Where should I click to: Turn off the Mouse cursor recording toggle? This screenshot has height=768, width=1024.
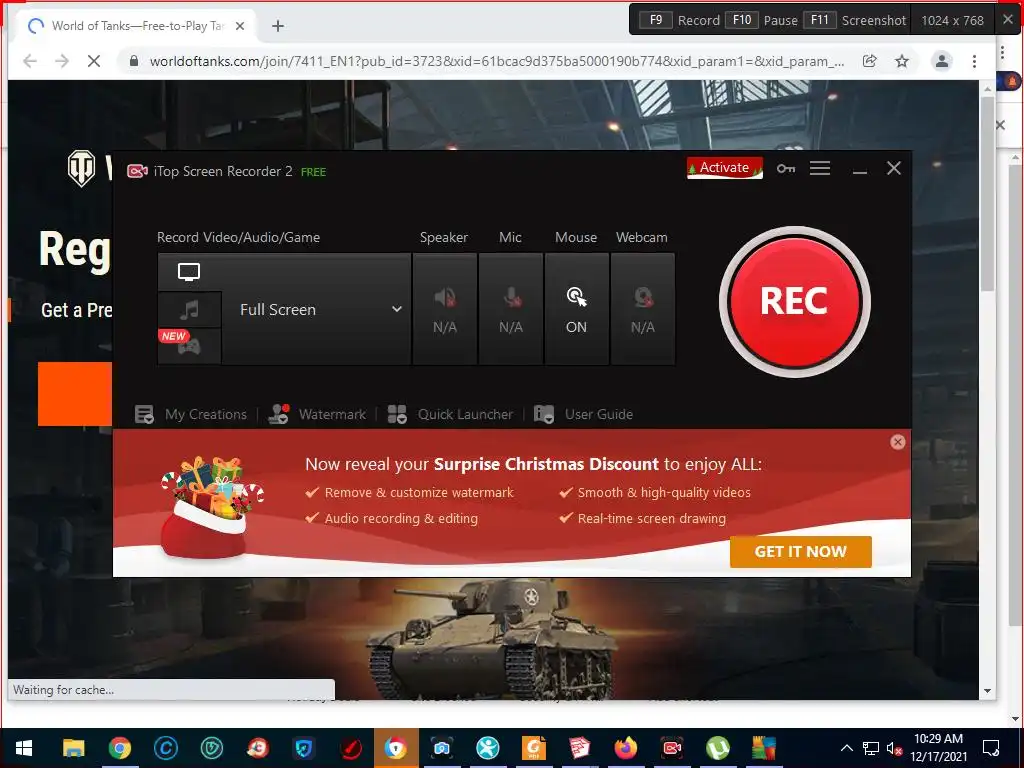click(576, 309)
